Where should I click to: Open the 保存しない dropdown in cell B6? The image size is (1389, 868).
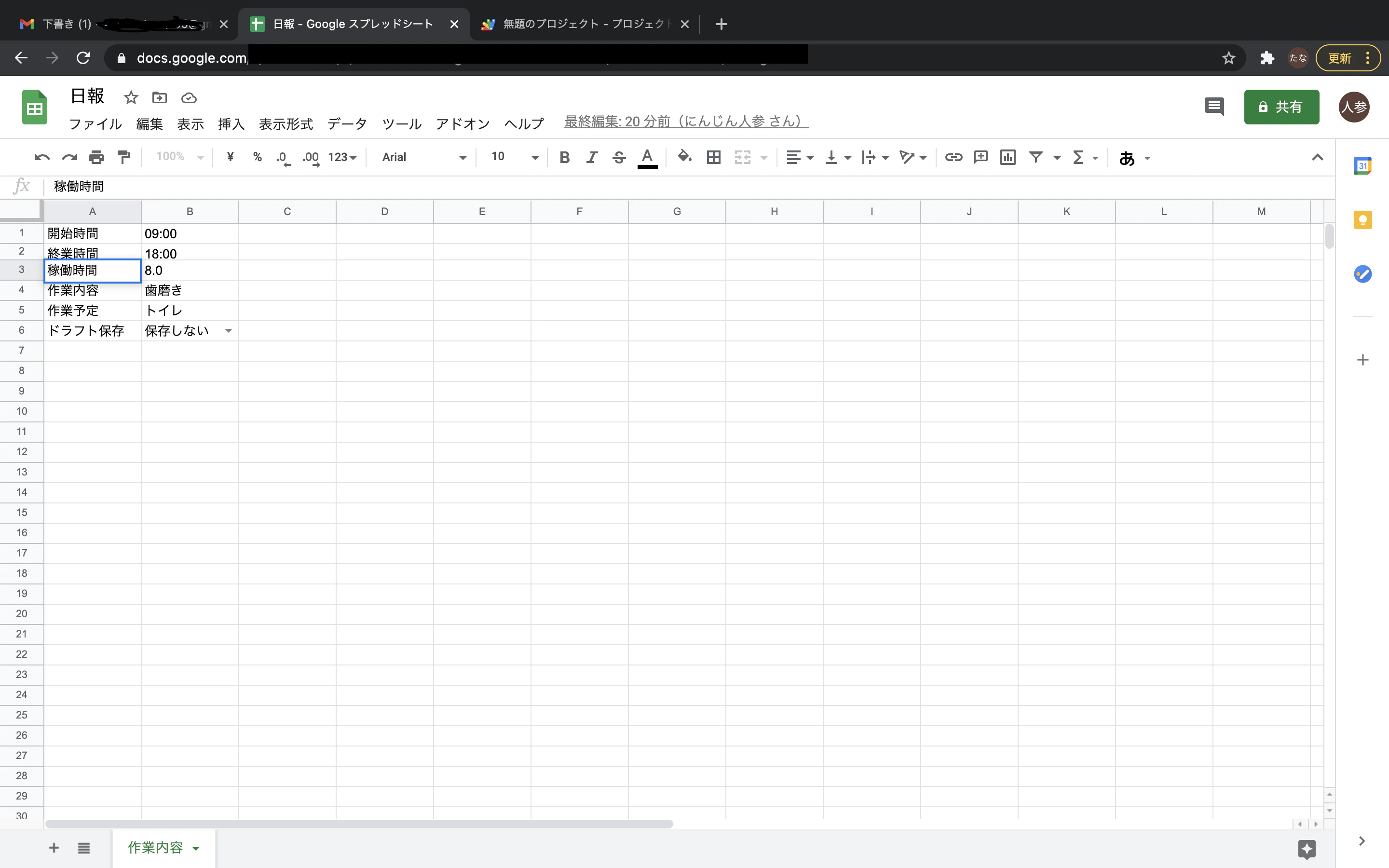point(229,330)
